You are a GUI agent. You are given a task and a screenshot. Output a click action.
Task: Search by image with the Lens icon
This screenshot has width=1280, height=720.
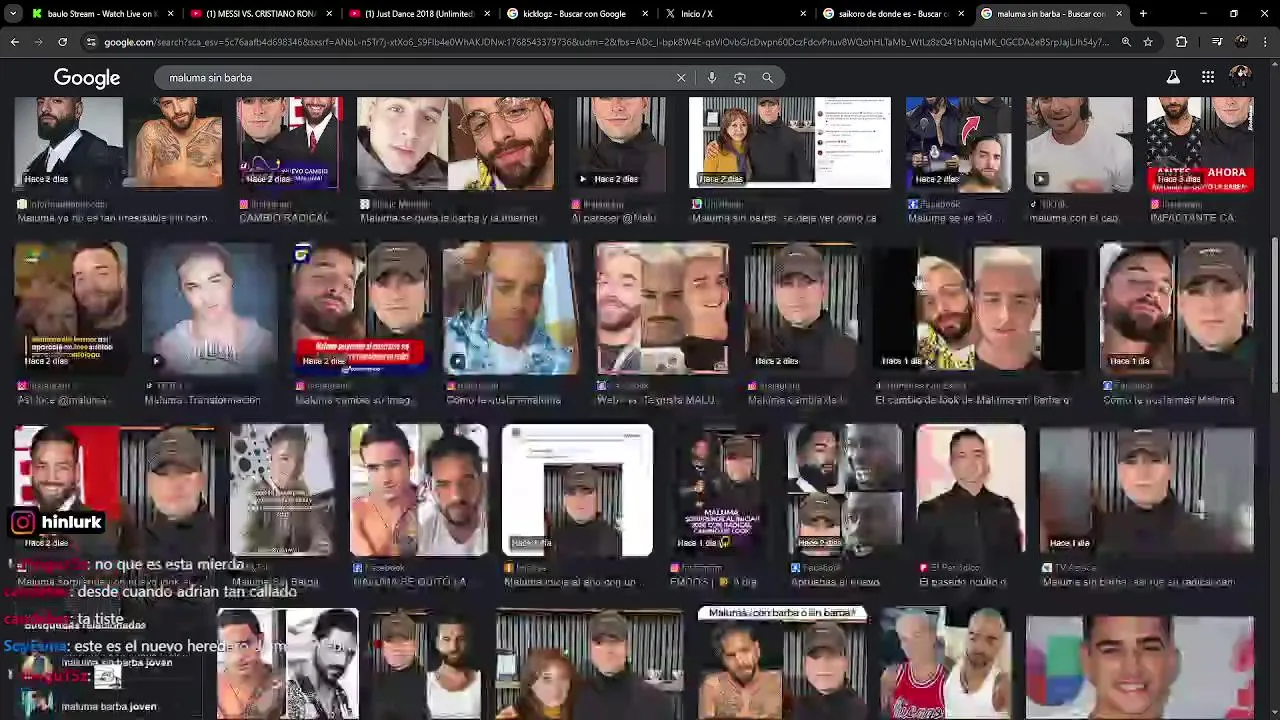pyautogui.click(x=740, y=78)
